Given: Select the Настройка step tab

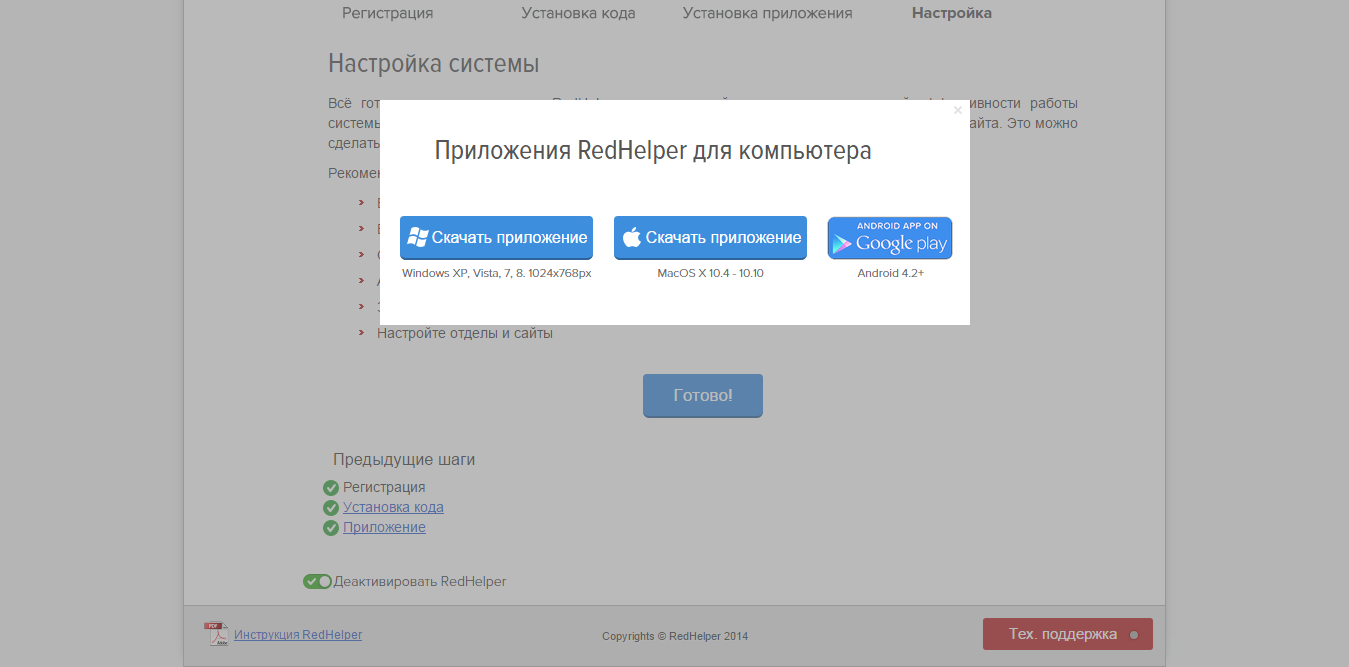Looking at the screenshot, I should coord(952,13).
